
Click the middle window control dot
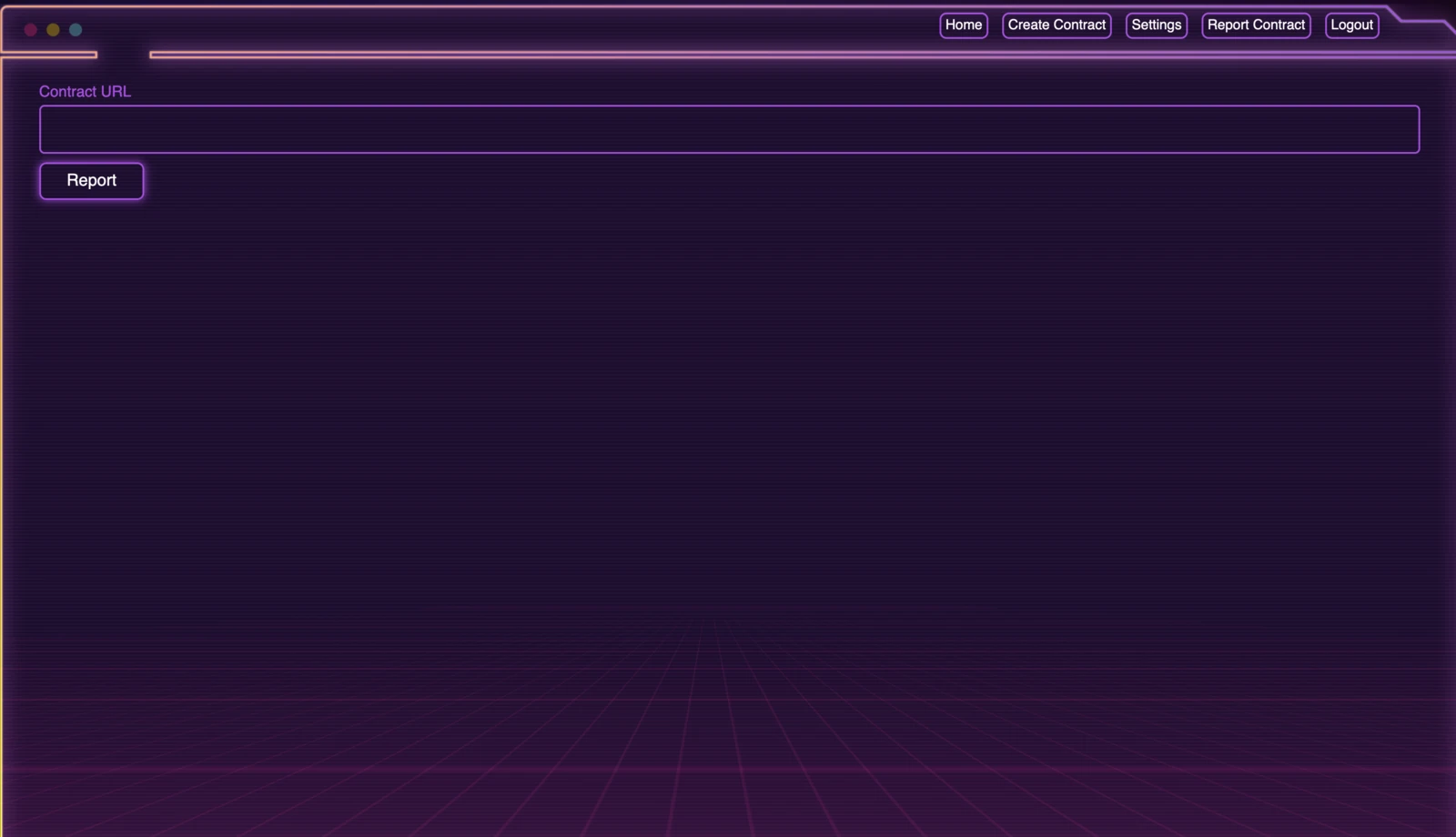click(53, 30)
